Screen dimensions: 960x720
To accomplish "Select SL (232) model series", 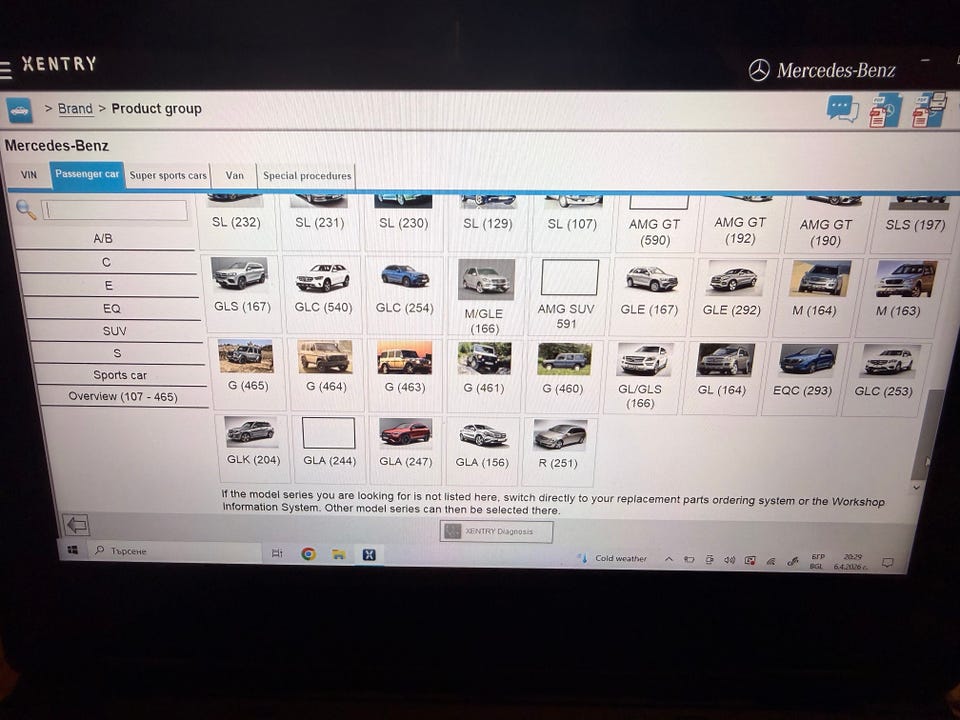I will coord(237,222).
